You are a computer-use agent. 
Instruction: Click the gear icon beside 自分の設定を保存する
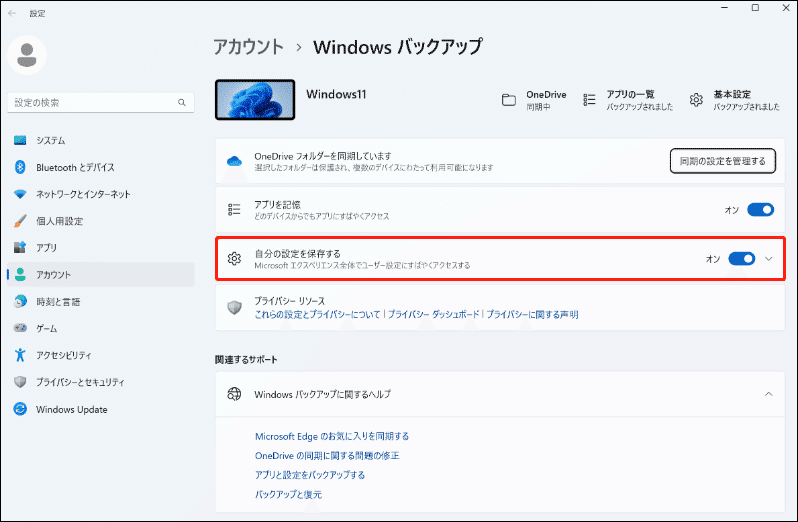[234, 258]
